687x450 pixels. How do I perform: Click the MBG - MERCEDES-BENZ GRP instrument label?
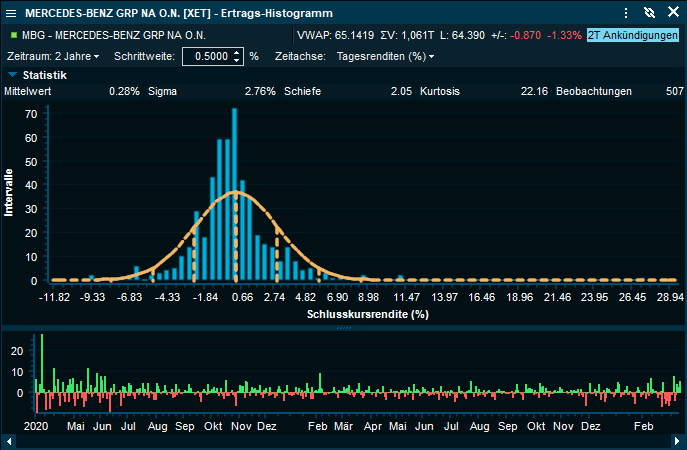click(x=110, y=35)
